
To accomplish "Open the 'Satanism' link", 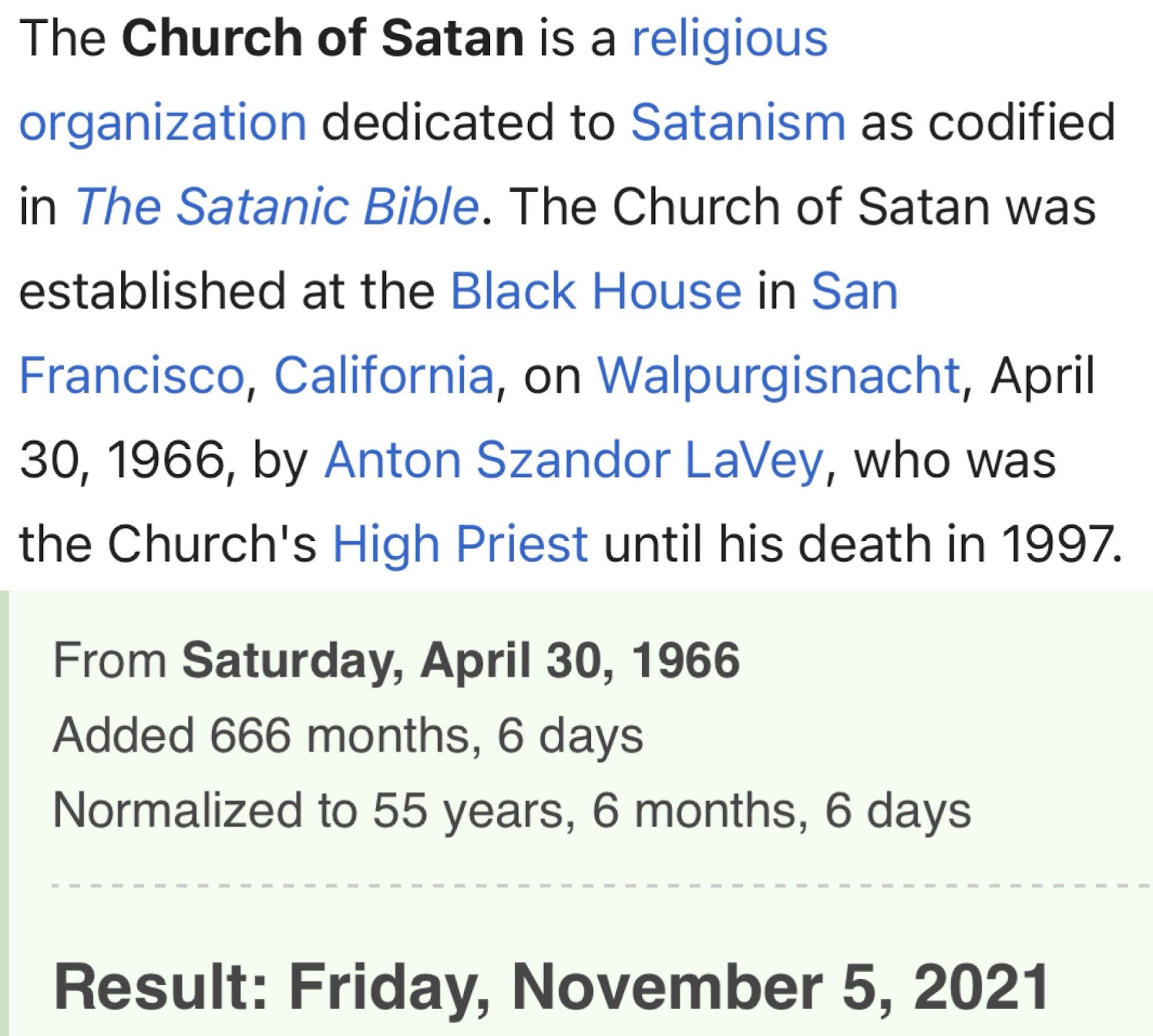I will click(x=737, y=122).
